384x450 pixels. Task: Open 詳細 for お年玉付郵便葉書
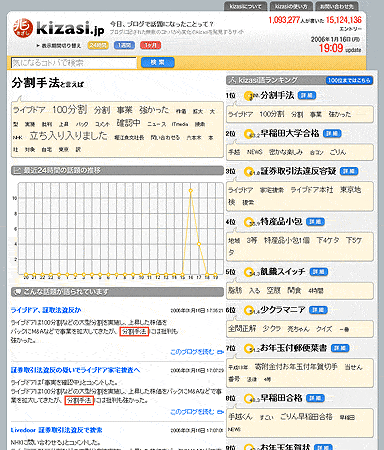click(340, 348)
